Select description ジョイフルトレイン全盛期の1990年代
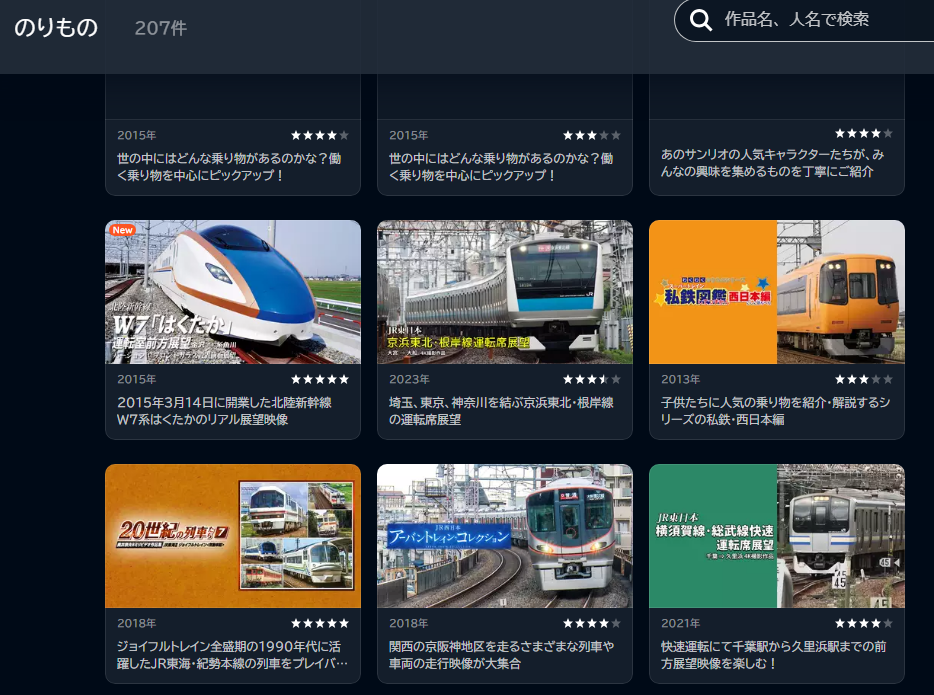934x695 pixels. (232, 655)
